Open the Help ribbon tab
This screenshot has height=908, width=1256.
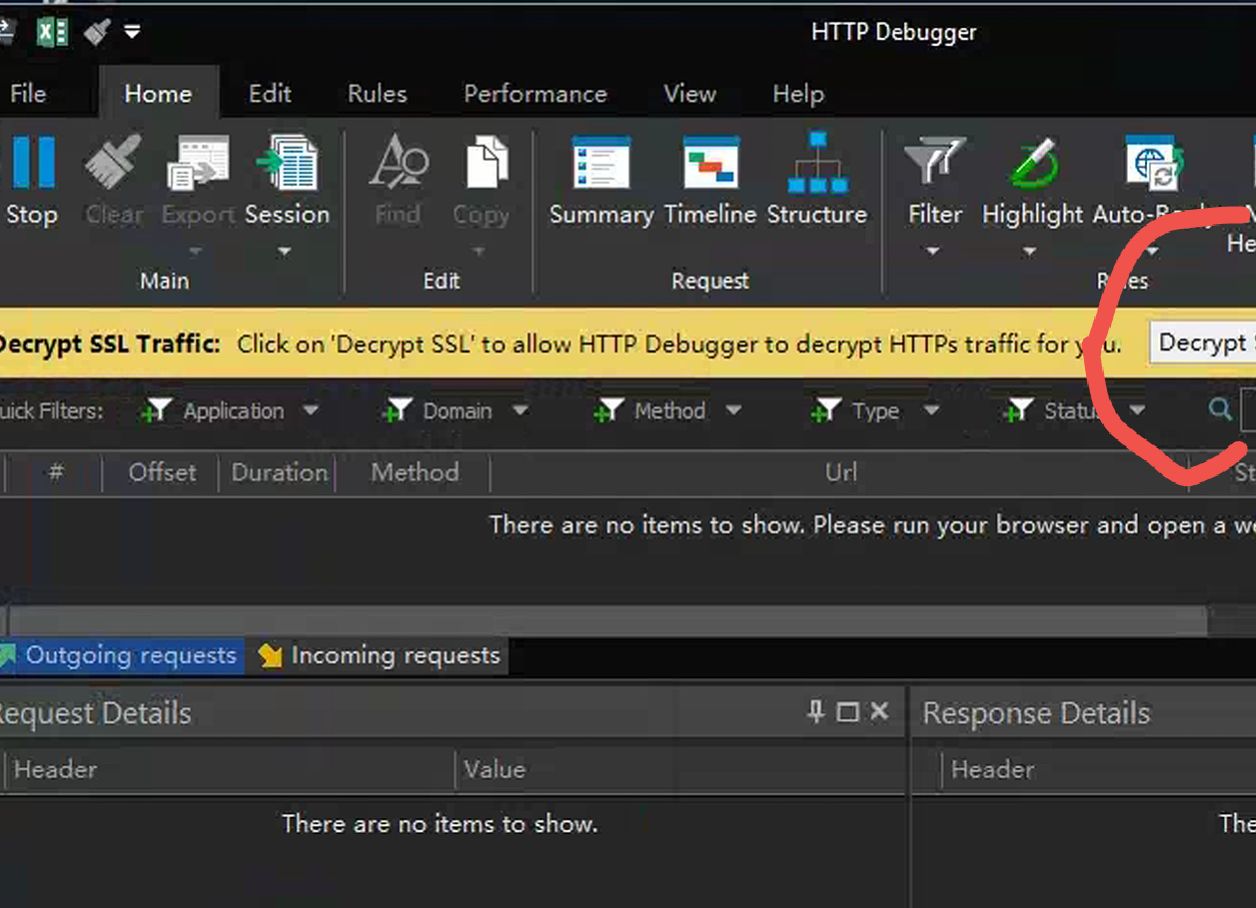click(798, 94)
